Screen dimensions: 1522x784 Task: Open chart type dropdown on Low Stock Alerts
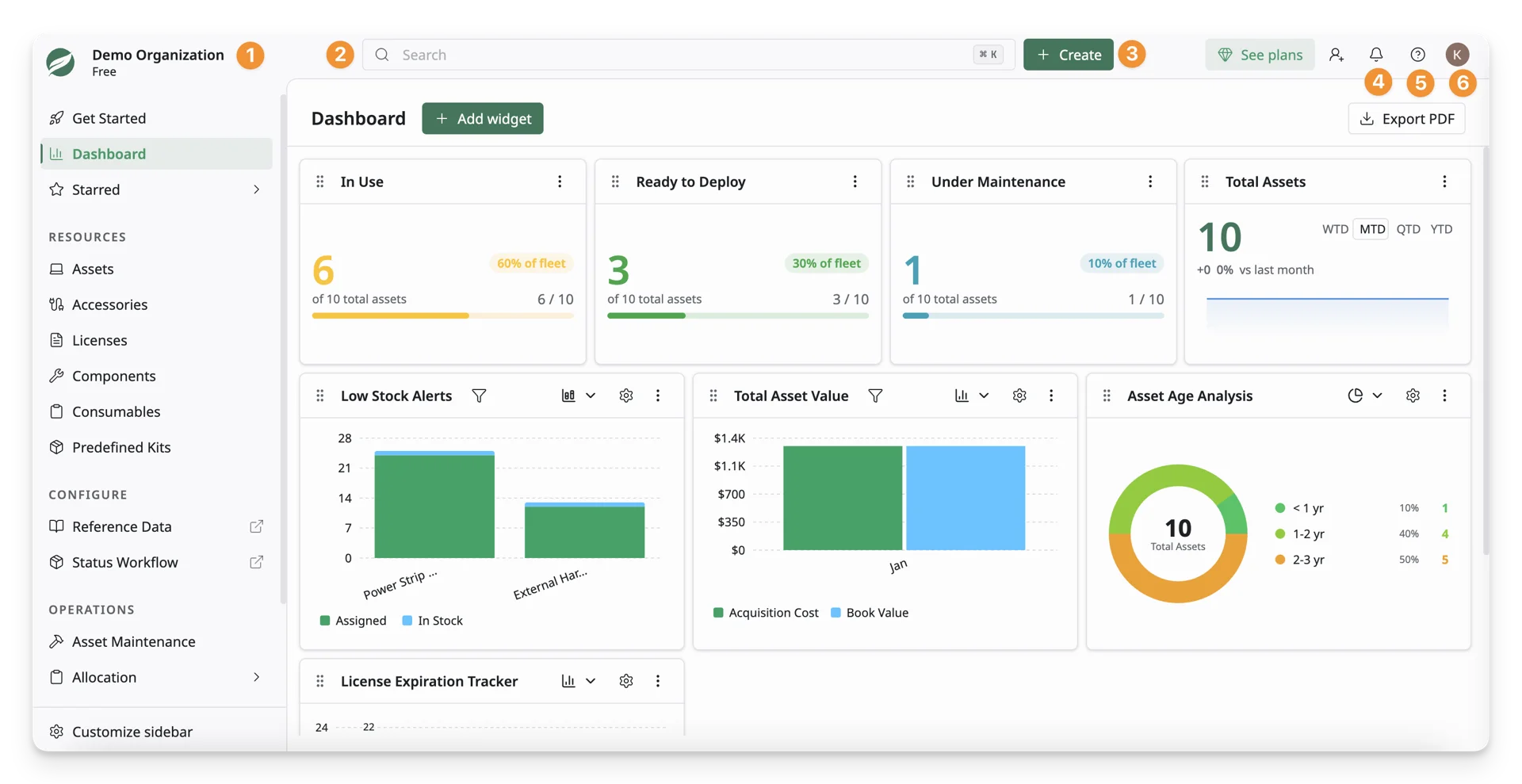coord(579,396)
